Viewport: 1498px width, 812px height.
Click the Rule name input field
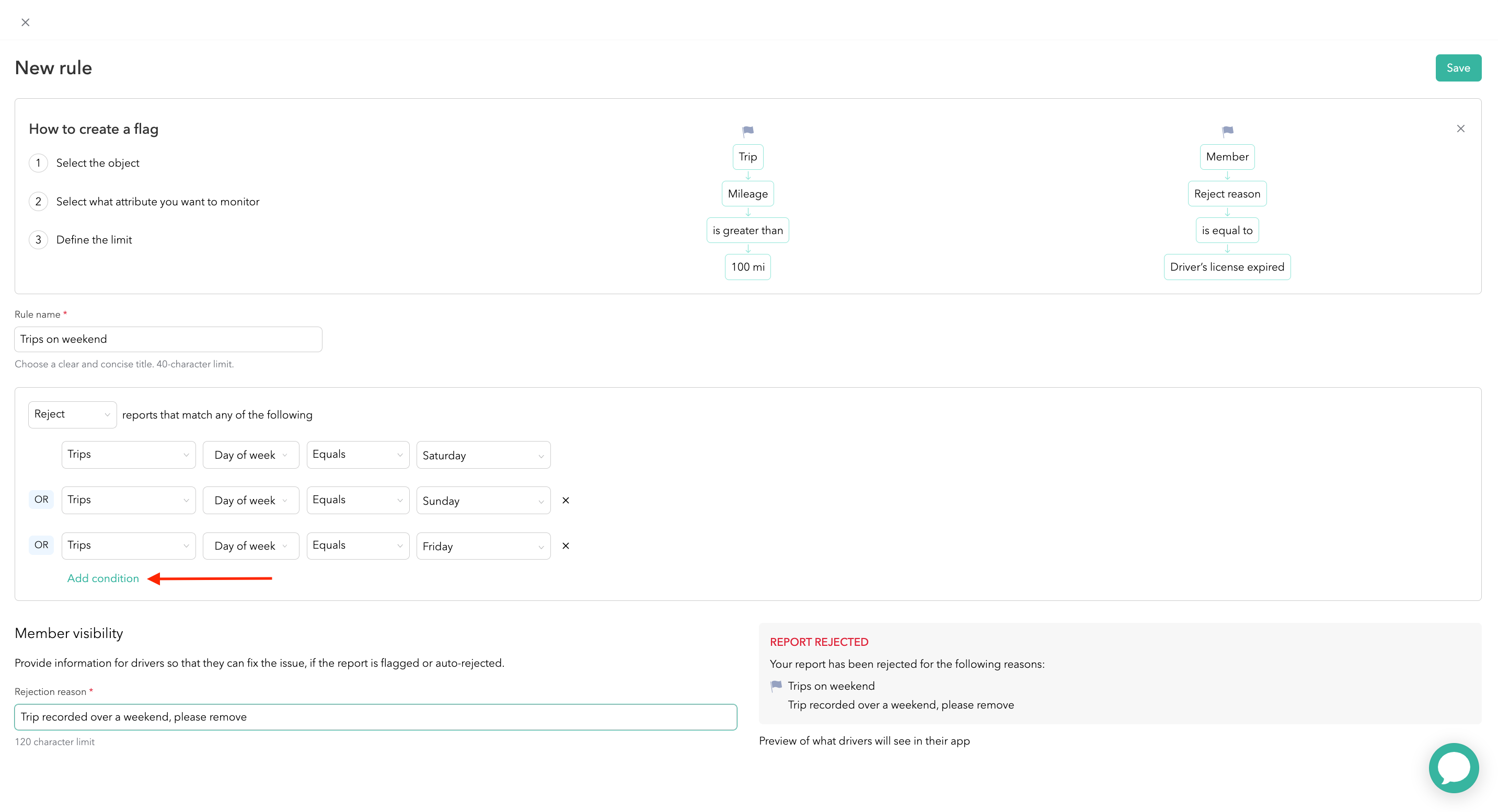point(168,339)
